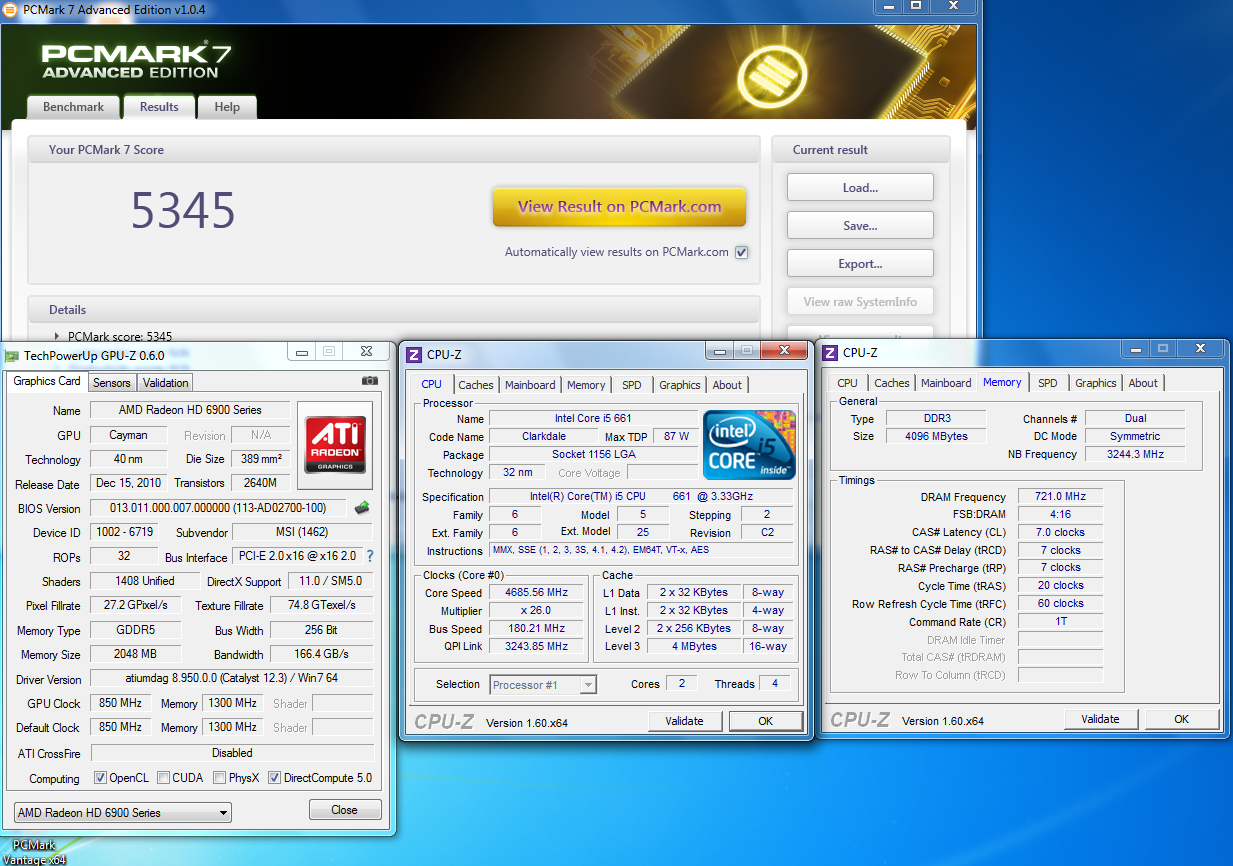Viewport: 1233px width, 866px height.
Task: Click View Result on PCMark.com button
Action: 619,207
